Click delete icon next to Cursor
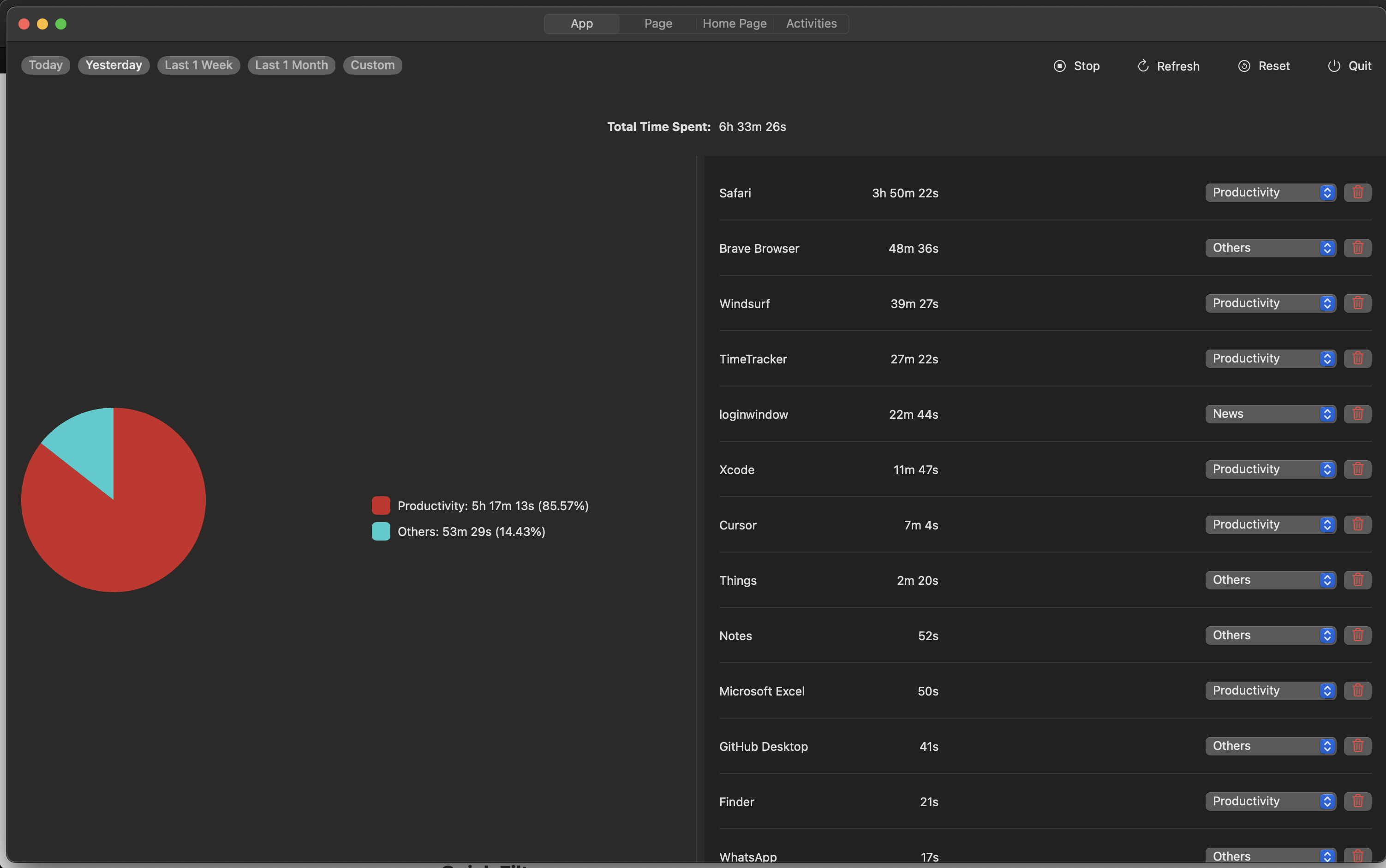This screenshot has width=1386, height=868. click(x=1358, y=524)
